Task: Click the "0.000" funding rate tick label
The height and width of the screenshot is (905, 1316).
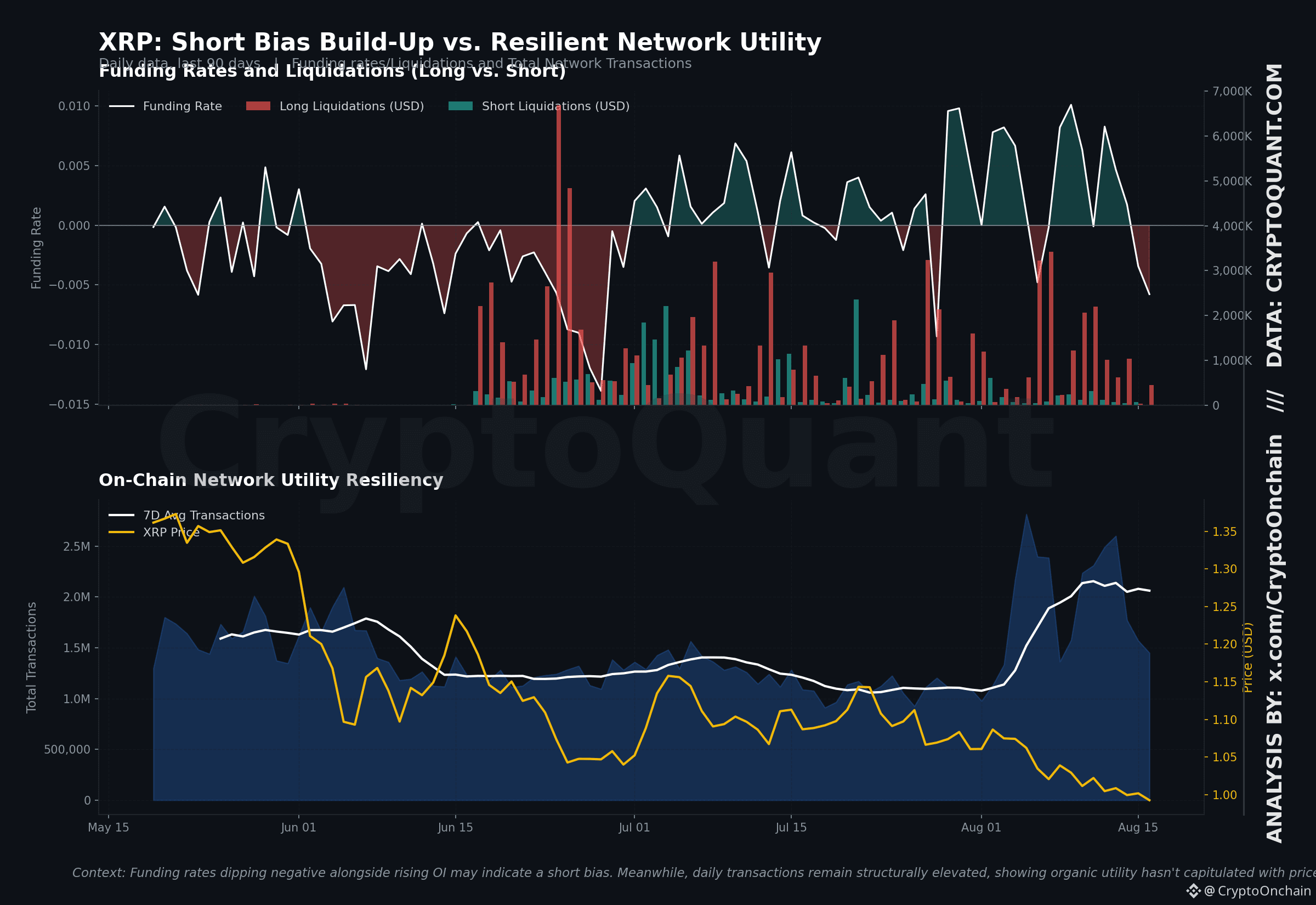Action: (73, 225)
